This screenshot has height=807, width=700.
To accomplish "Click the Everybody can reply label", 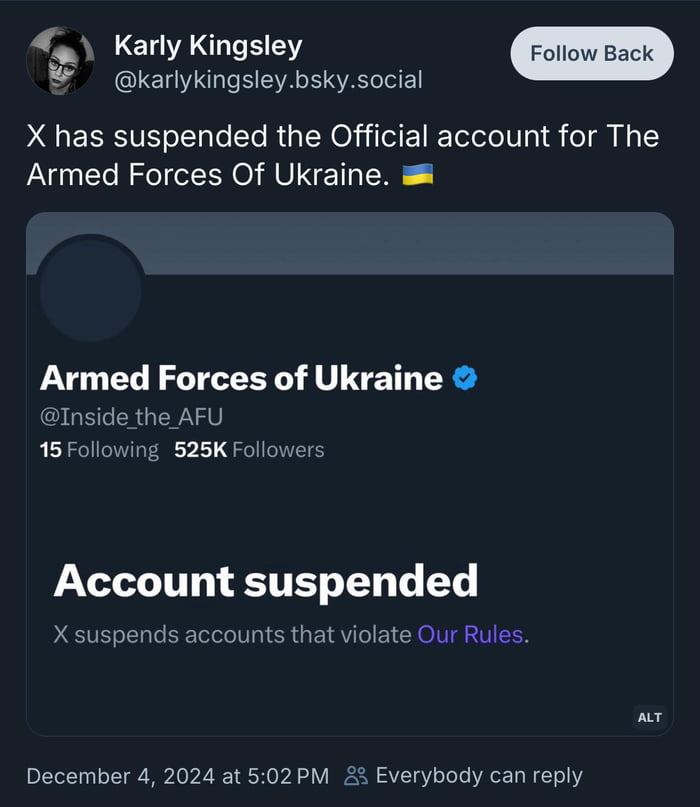I will click(478, 775).
